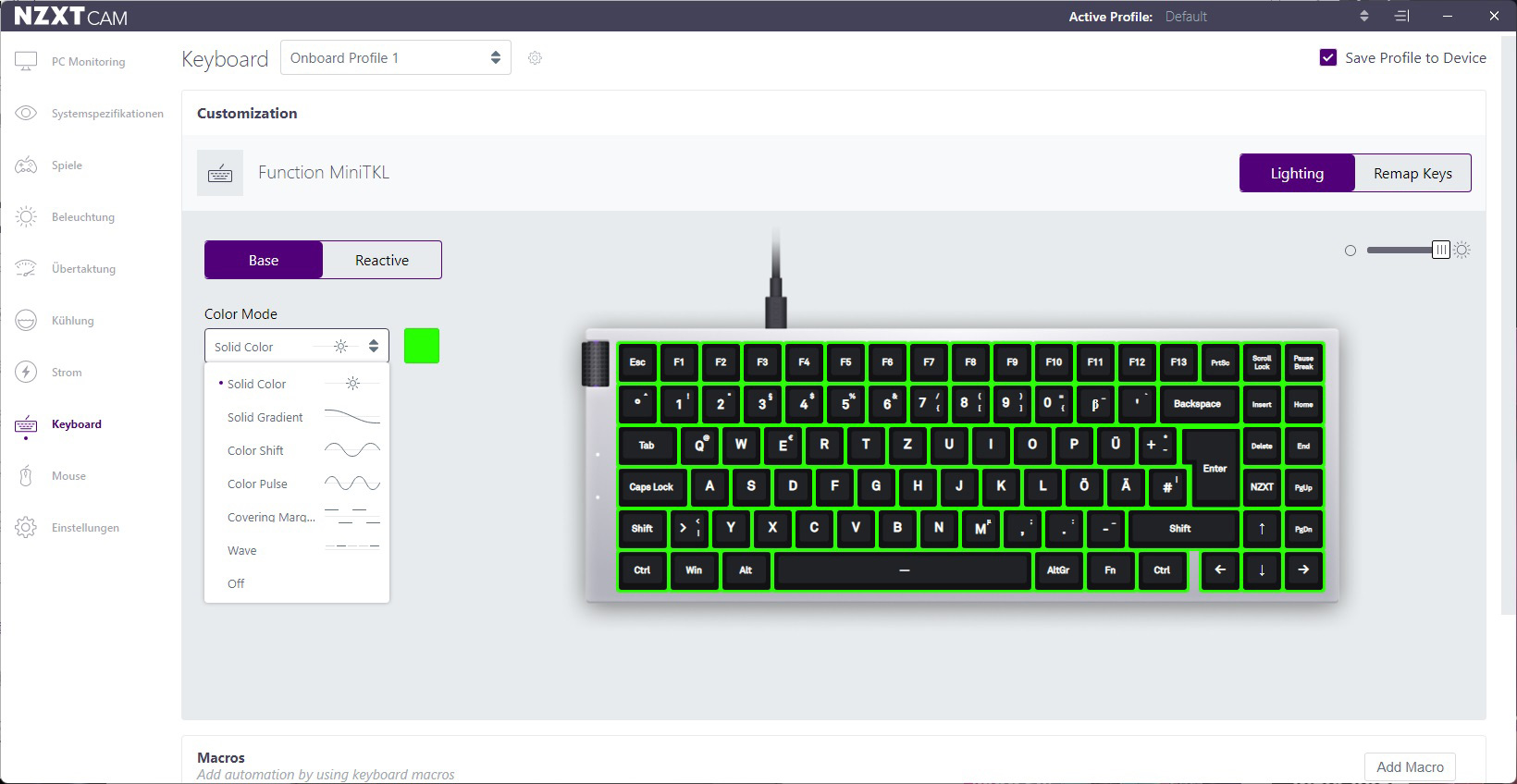Switch to the Reactive lighting tab

point(382,260)
